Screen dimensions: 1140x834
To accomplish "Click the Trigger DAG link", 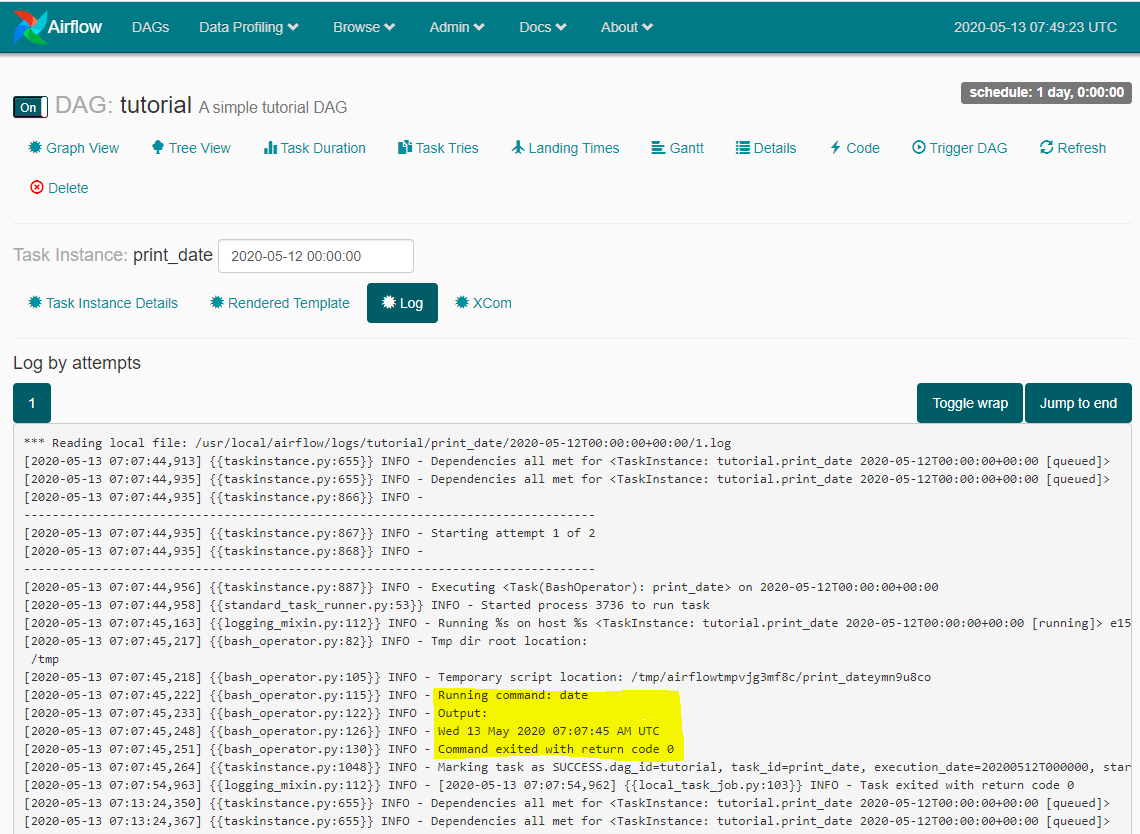I will coord(960,148).
